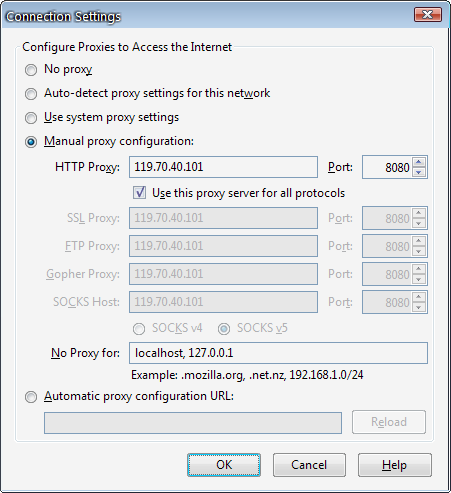Uncheck Use this proxy server for all protocols
Viewport: 451px width, 493px height.
[x=139, y=193]
